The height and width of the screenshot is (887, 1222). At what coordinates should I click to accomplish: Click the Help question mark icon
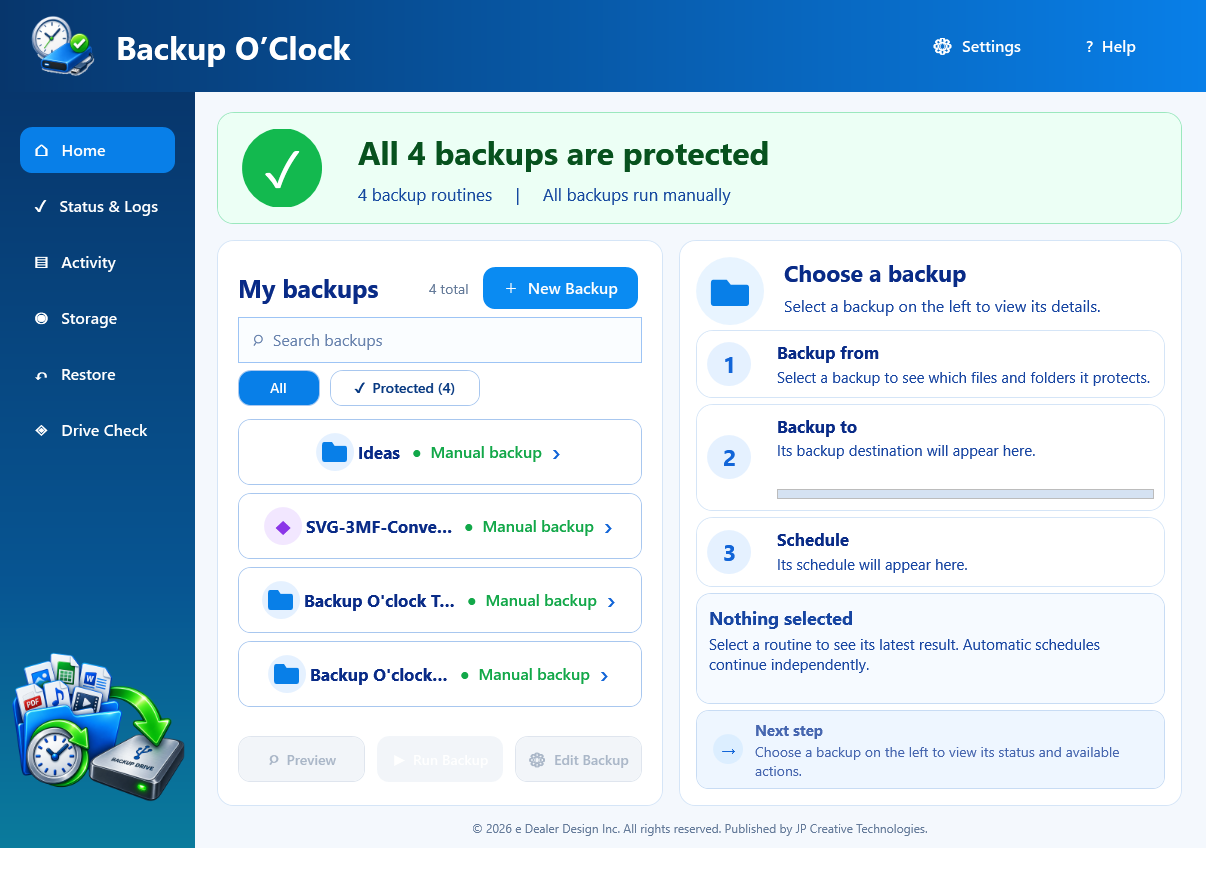point(1089,47)
